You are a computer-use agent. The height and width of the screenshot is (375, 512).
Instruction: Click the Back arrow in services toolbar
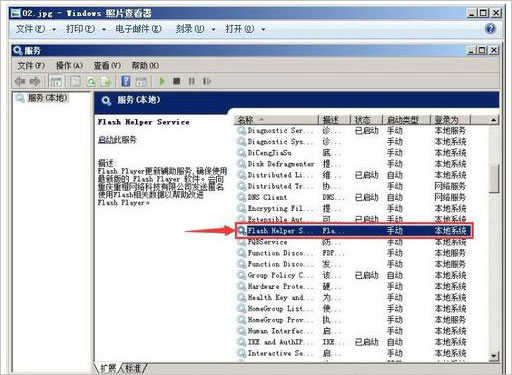tap(20, 81)
